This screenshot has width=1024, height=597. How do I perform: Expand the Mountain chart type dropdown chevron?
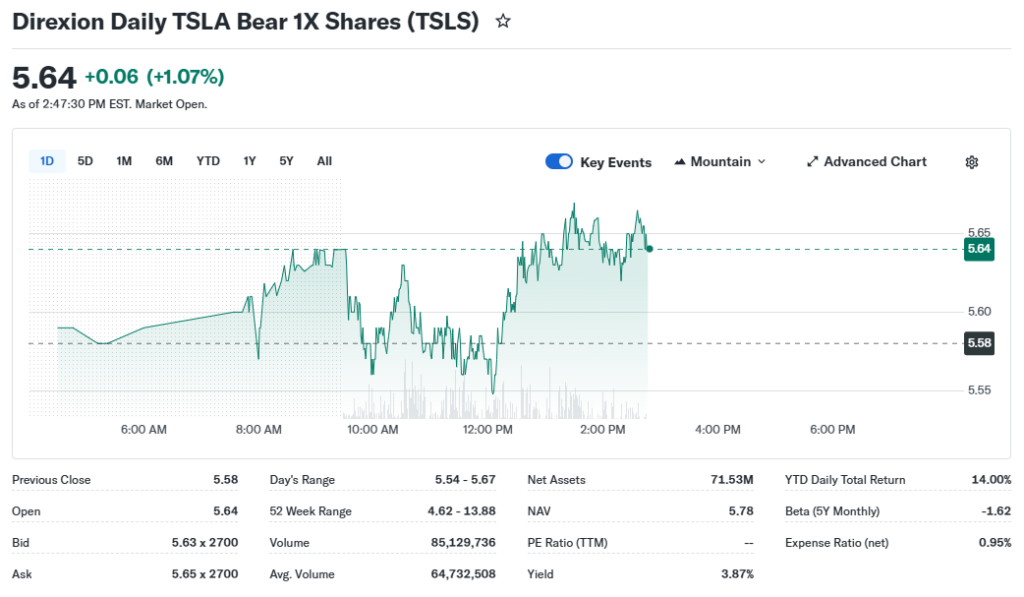click(x=762, y=162)
